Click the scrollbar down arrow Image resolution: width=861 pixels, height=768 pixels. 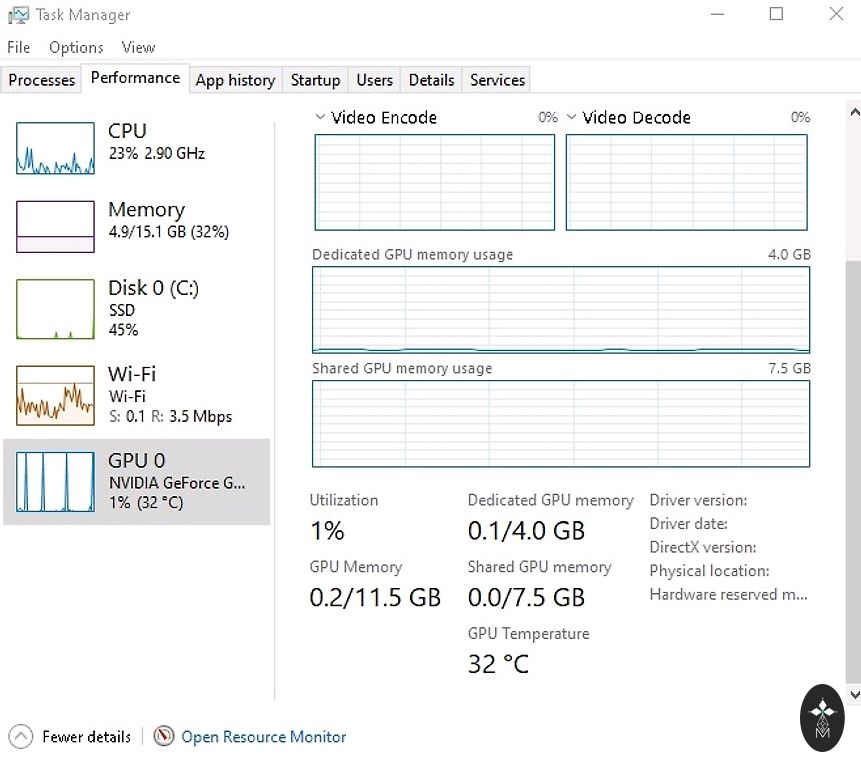[x=853, y=694]
